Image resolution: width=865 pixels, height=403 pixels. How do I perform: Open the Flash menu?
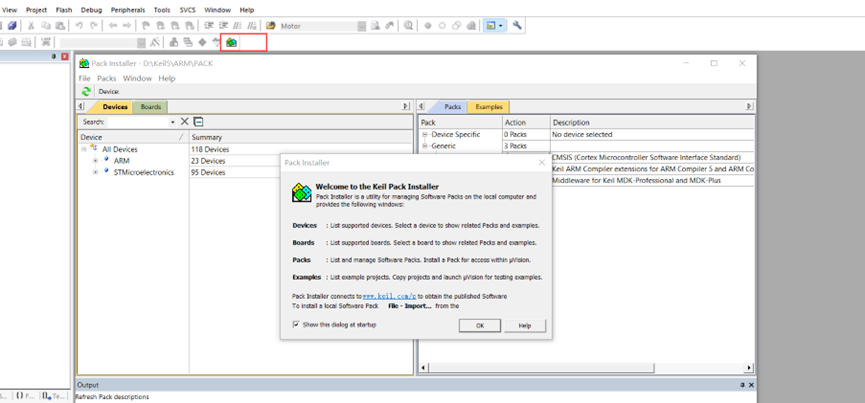point(63,10)
